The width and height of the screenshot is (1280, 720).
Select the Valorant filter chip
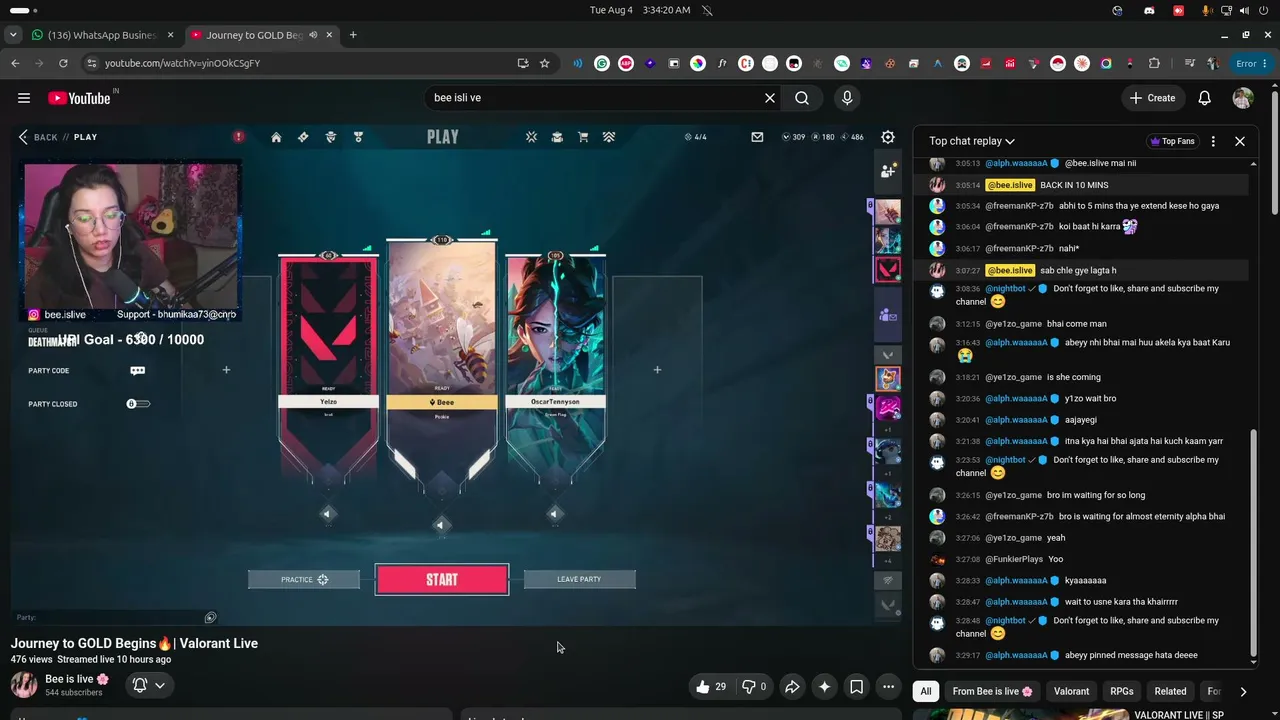1071,691
